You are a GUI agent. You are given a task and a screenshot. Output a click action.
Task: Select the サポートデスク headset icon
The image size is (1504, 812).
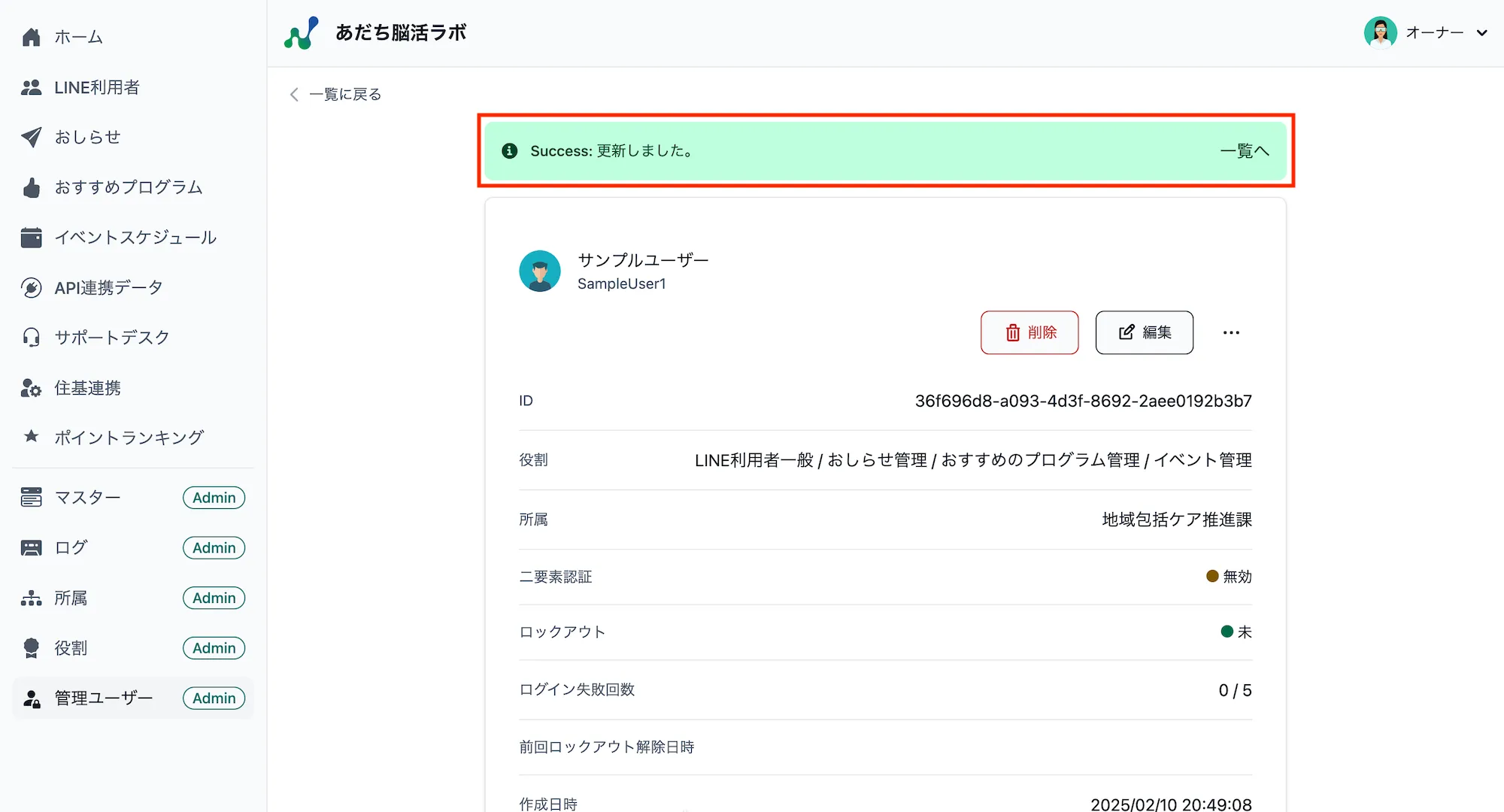tap(31, 337)
